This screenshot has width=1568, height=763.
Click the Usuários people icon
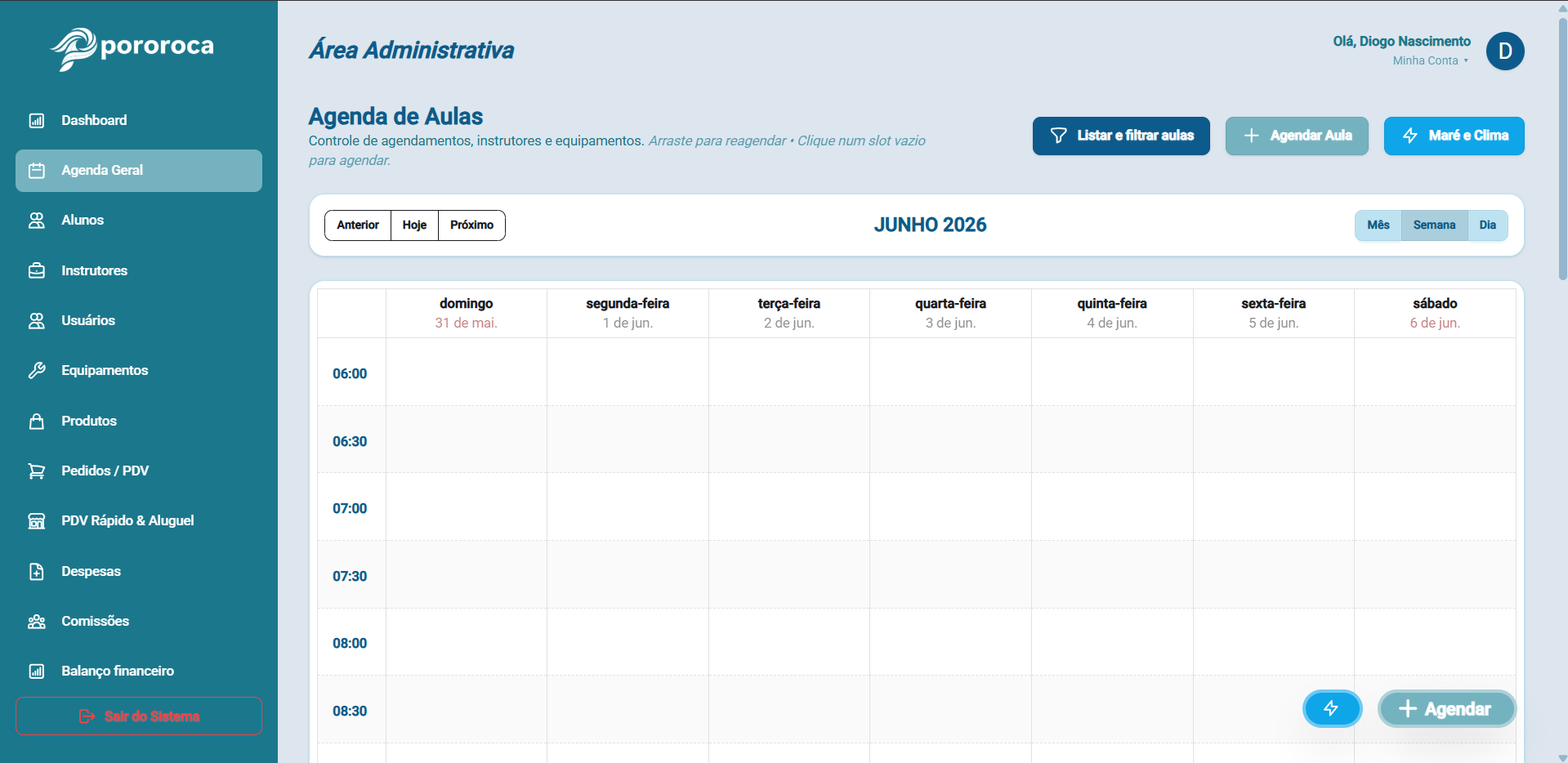[x=37, y=321]
